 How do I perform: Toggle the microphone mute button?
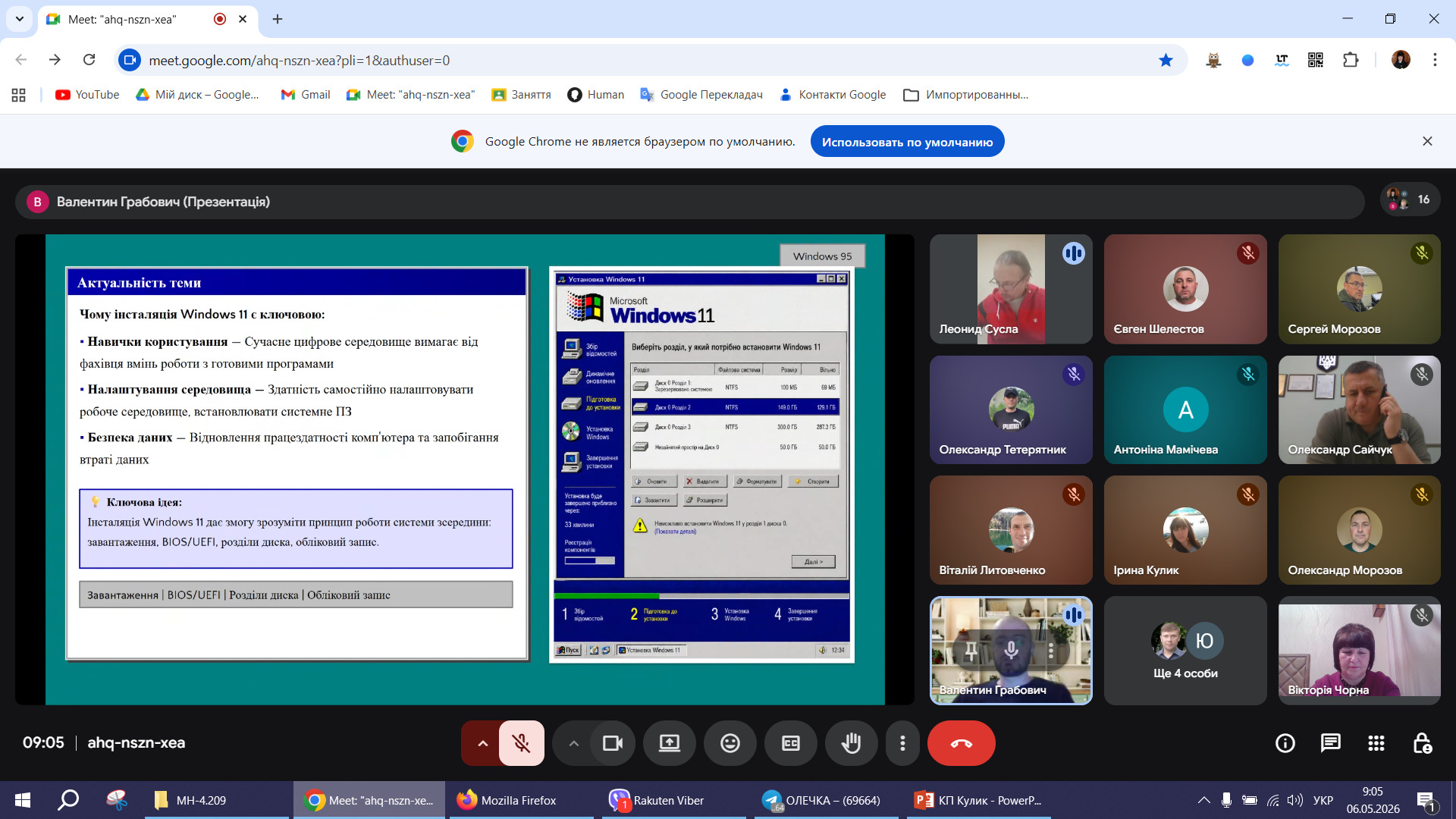(521, 743)
